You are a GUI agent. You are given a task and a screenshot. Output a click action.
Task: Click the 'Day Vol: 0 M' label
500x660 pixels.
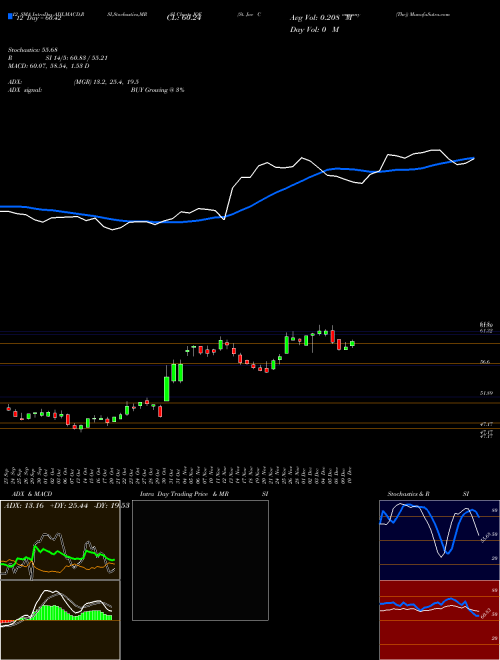click(314, 30)
